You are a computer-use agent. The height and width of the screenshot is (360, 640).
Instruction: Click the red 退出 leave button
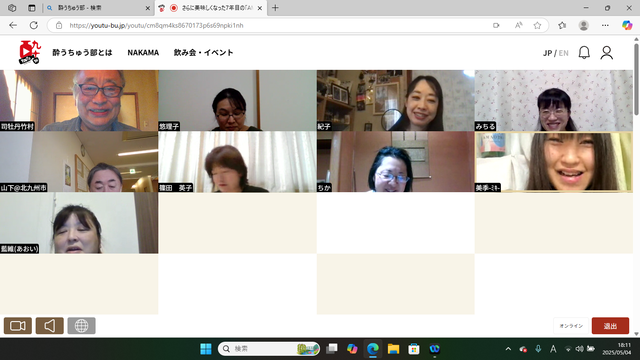610,326
